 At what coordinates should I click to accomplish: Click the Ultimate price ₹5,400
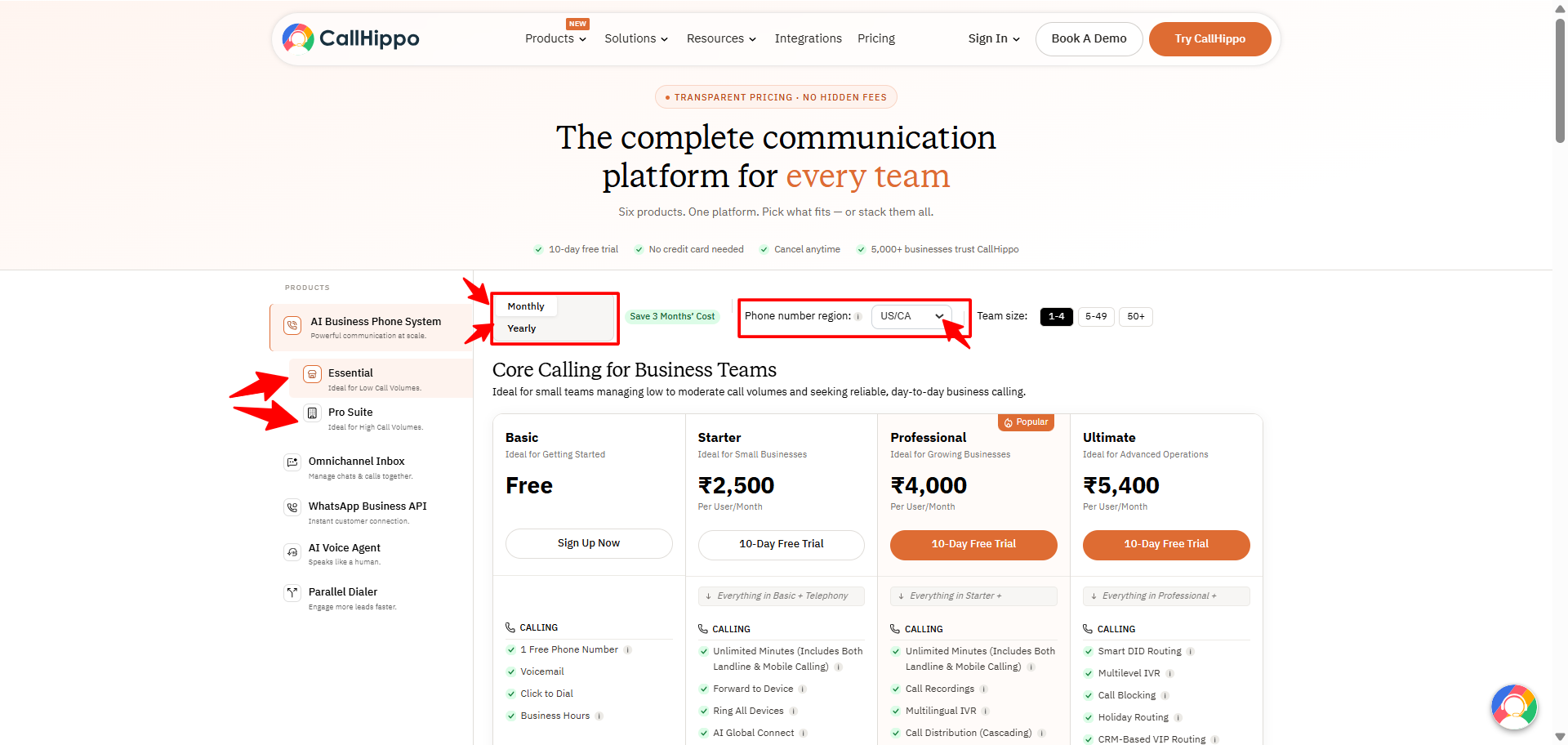(x=1121, y=486)
